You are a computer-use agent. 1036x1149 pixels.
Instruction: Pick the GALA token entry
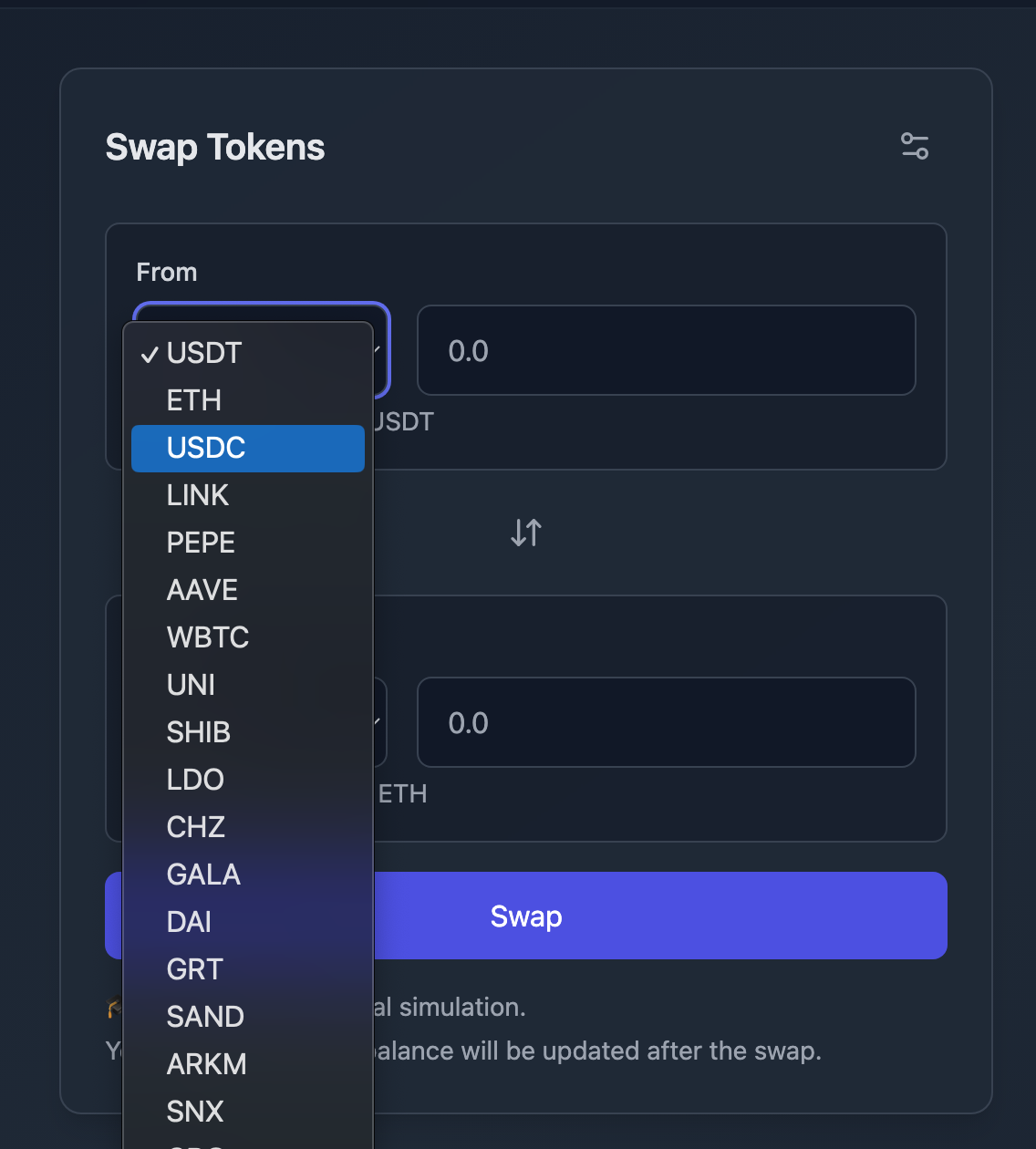coord(203,875)
